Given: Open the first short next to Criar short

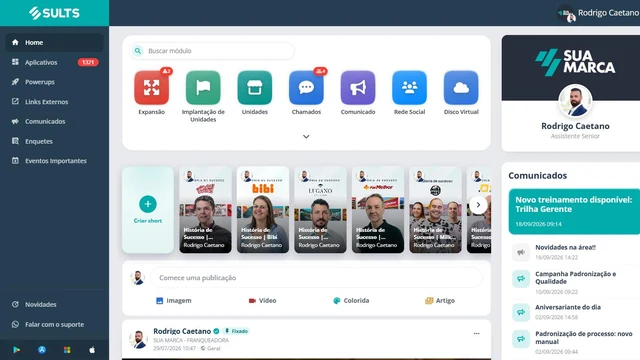Looking at the screenshot, I should pyautogui.click(x=205, y=210).
